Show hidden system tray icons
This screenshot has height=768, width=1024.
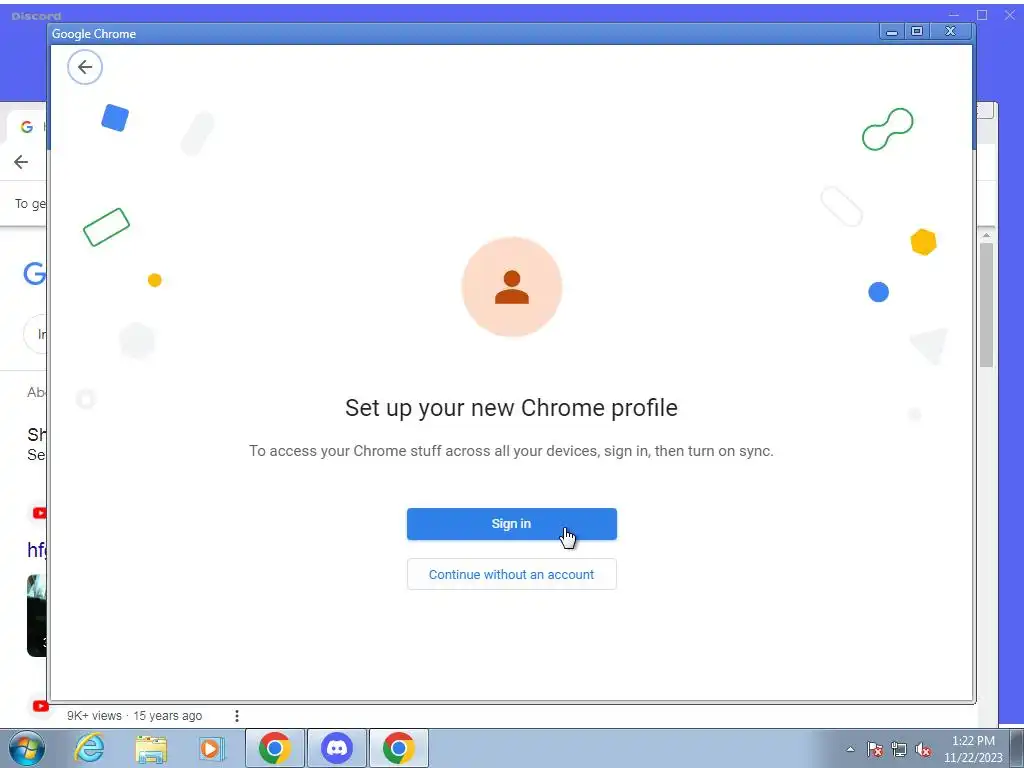click(850, 749)
